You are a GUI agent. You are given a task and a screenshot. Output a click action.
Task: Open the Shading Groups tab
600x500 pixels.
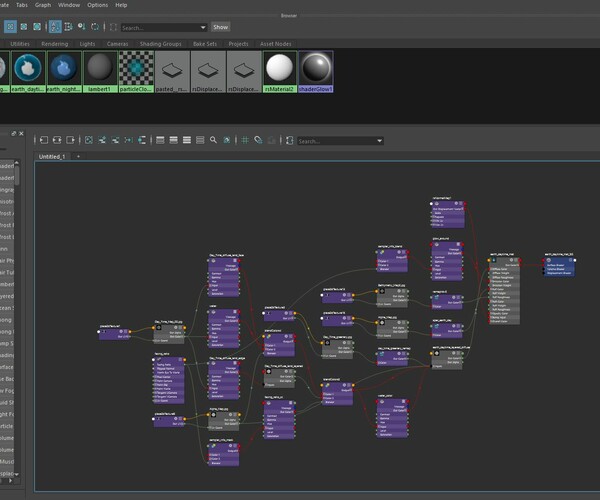click(x=162, y=44)
